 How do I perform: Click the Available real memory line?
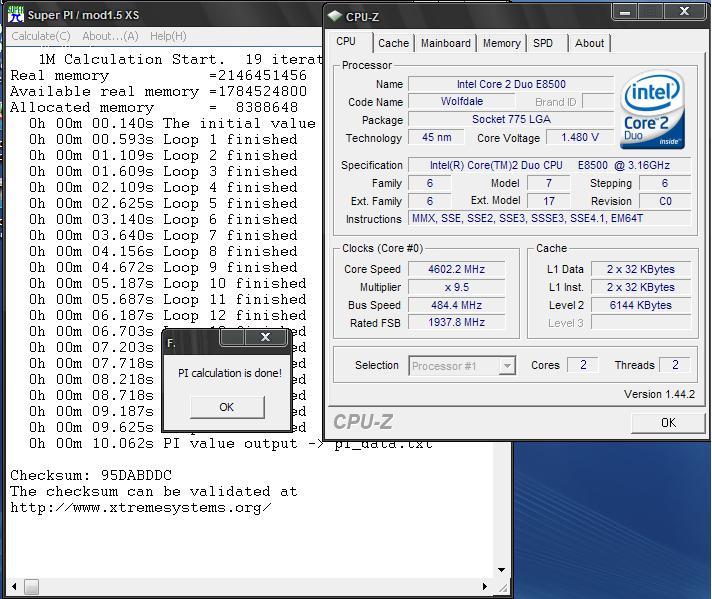pyautogui.click(x=158, y=91)
